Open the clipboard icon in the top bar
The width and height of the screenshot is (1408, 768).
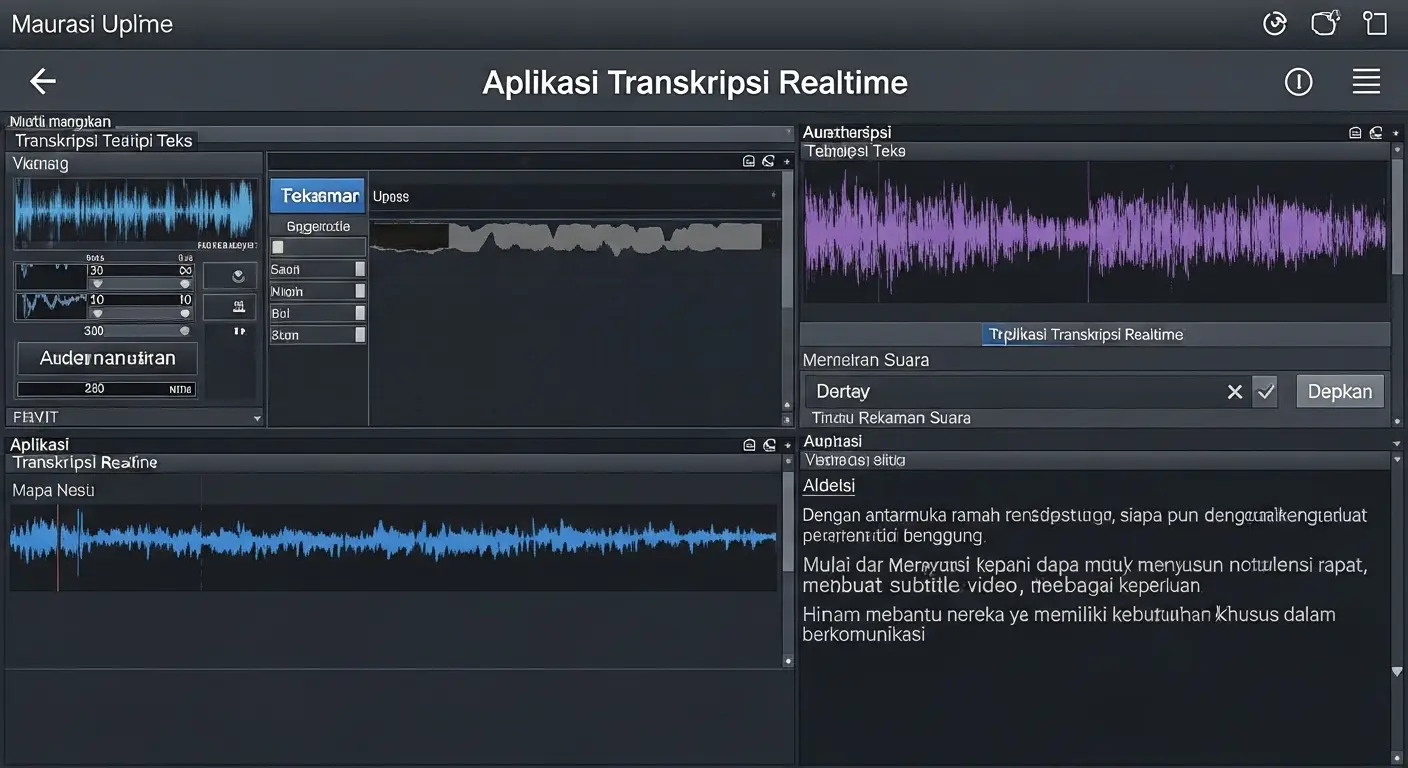[x=1375, y=22]
